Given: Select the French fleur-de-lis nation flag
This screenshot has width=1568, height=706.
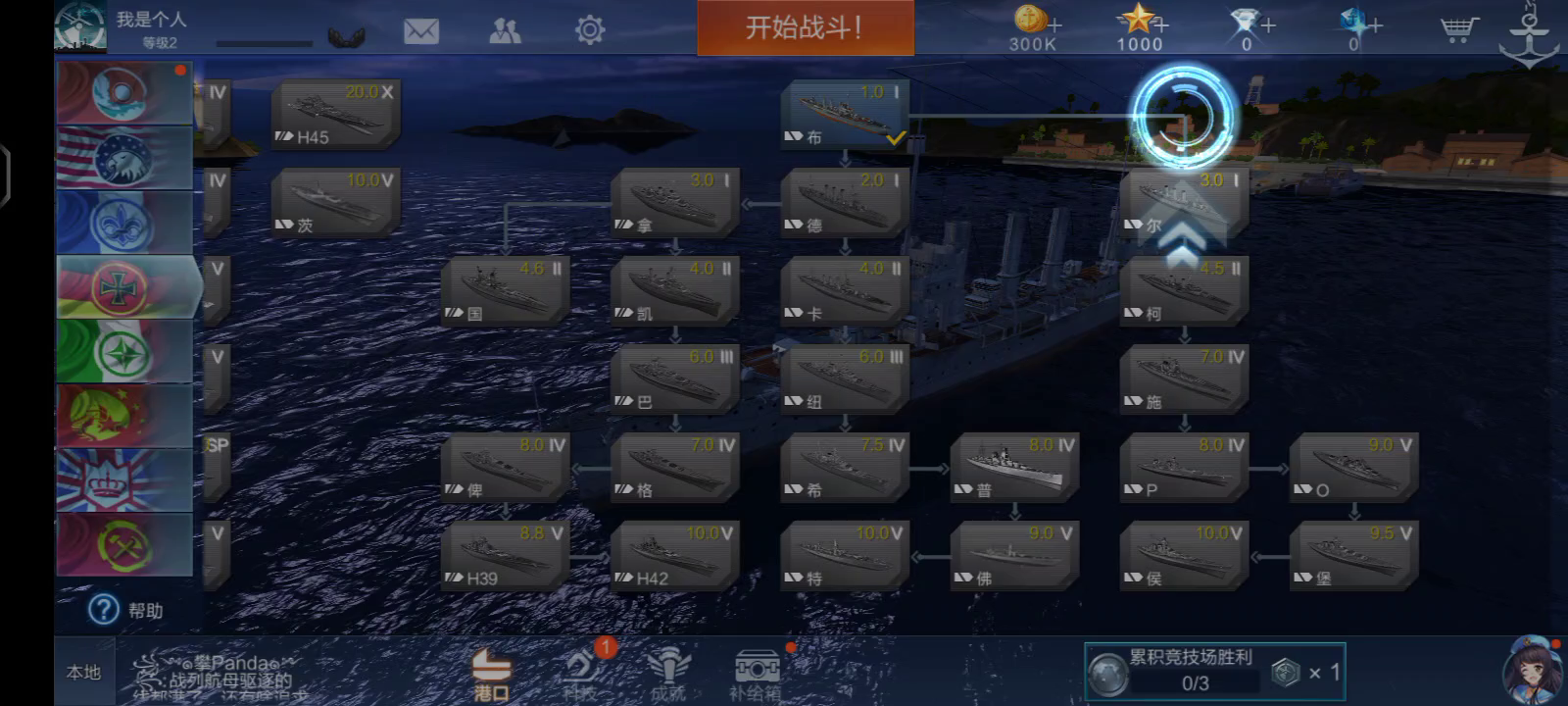Looking at the screenshot, I should click(124, 222).
